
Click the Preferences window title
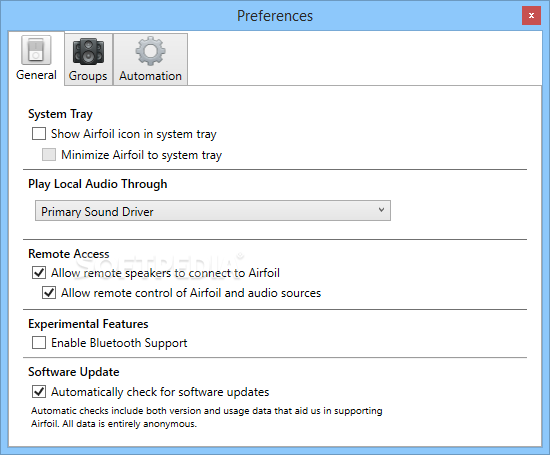275,16
